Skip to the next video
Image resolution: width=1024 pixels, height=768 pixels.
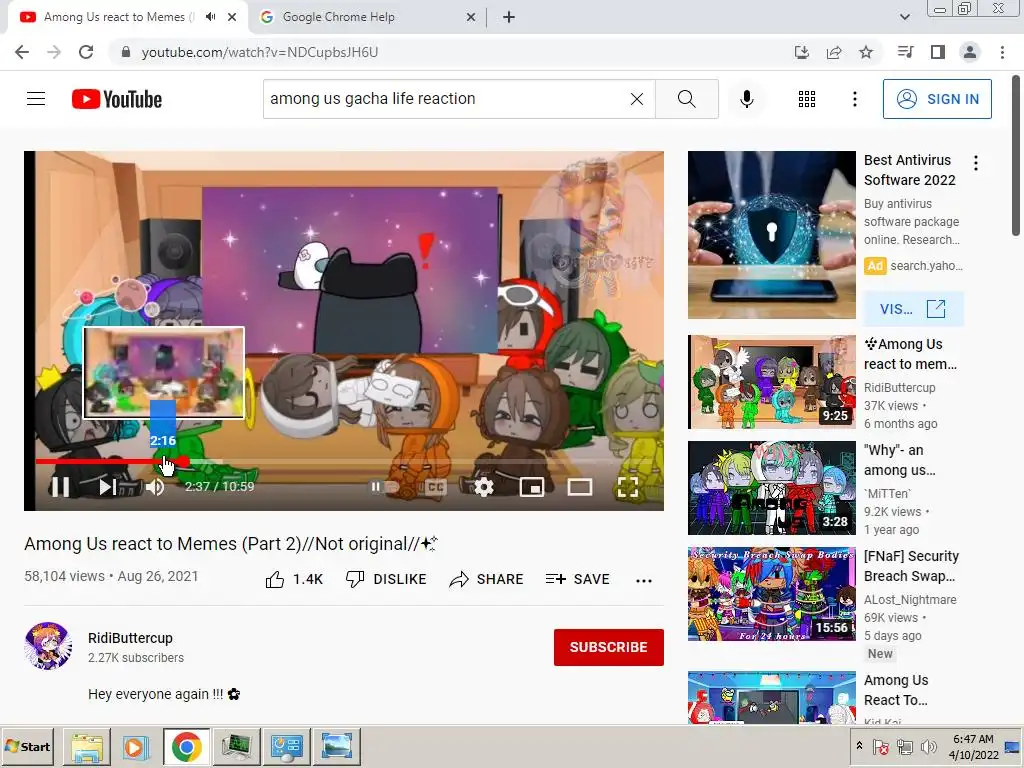[x=108, y=487]
